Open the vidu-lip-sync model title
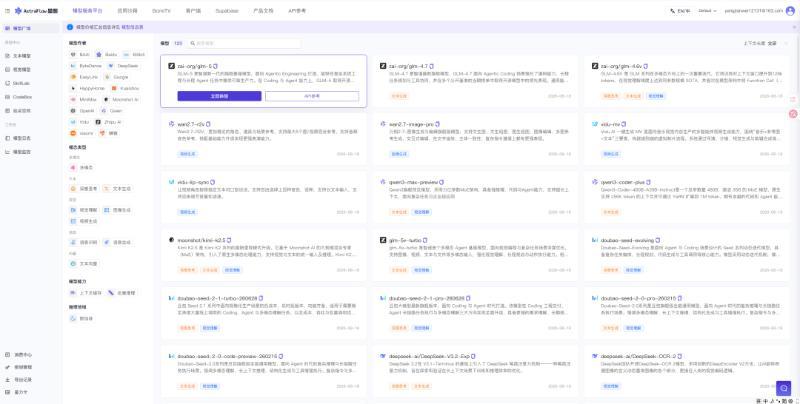The width and height of the screenshot is (800, 404). (x=193, y=182)
